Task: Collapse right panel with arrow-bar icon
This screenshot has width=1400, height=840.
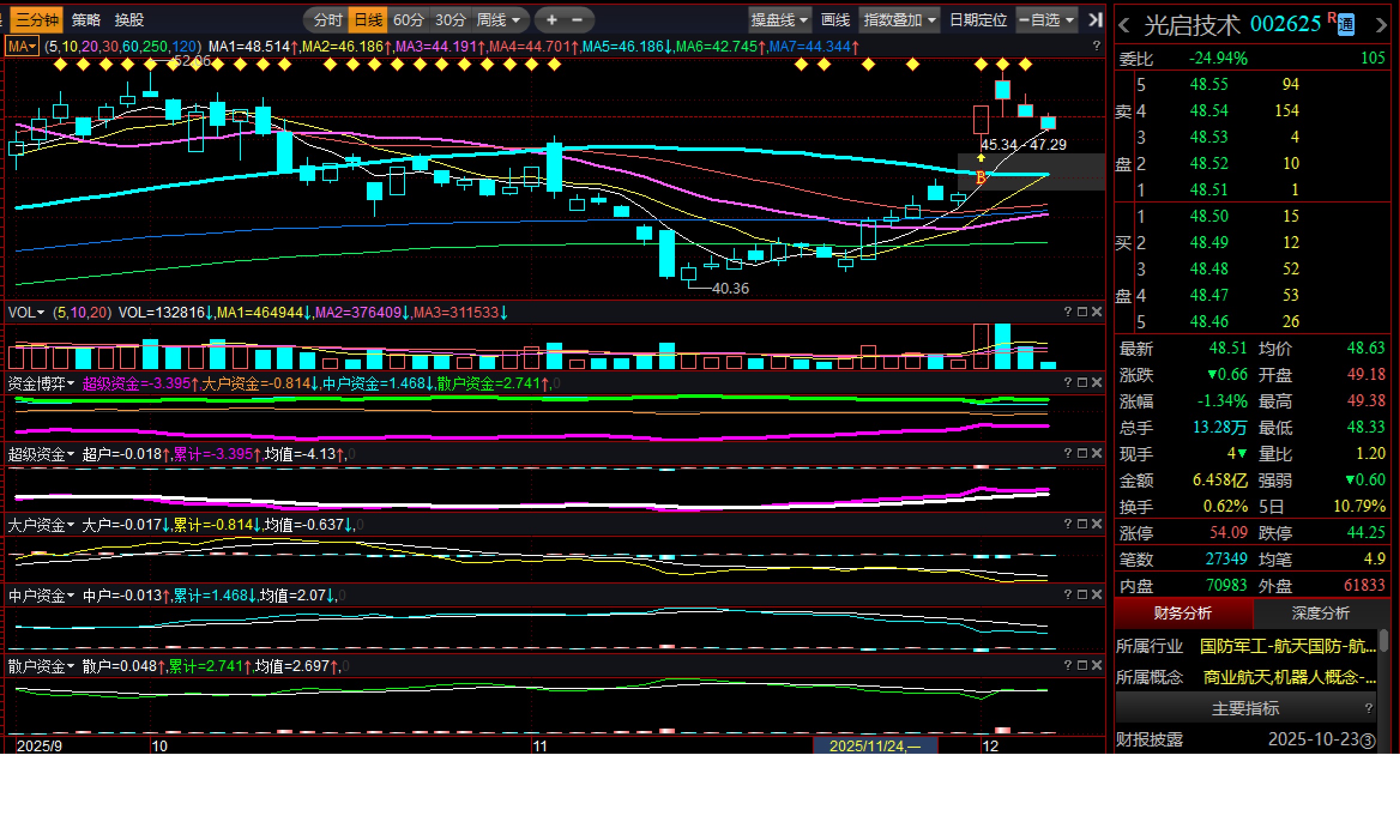Action: [1095, 20]
